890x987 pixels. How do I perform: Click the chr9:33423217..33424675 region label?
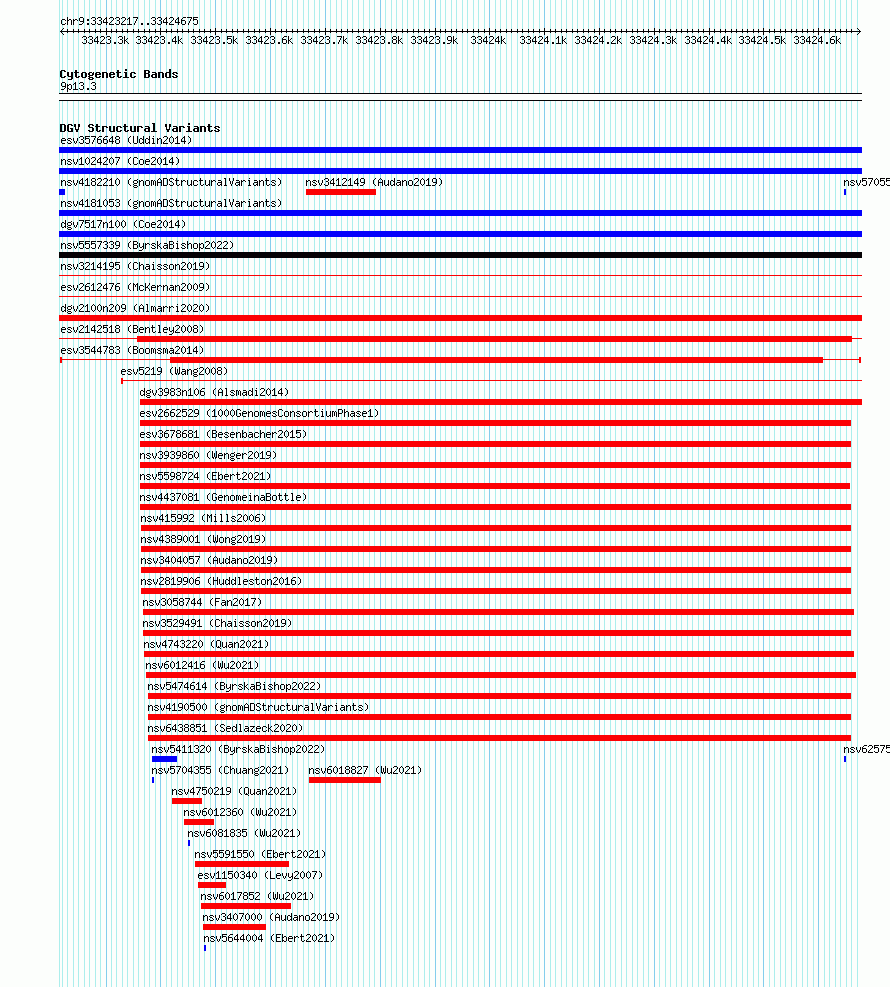pyautogui.click(x=130, y=21)
